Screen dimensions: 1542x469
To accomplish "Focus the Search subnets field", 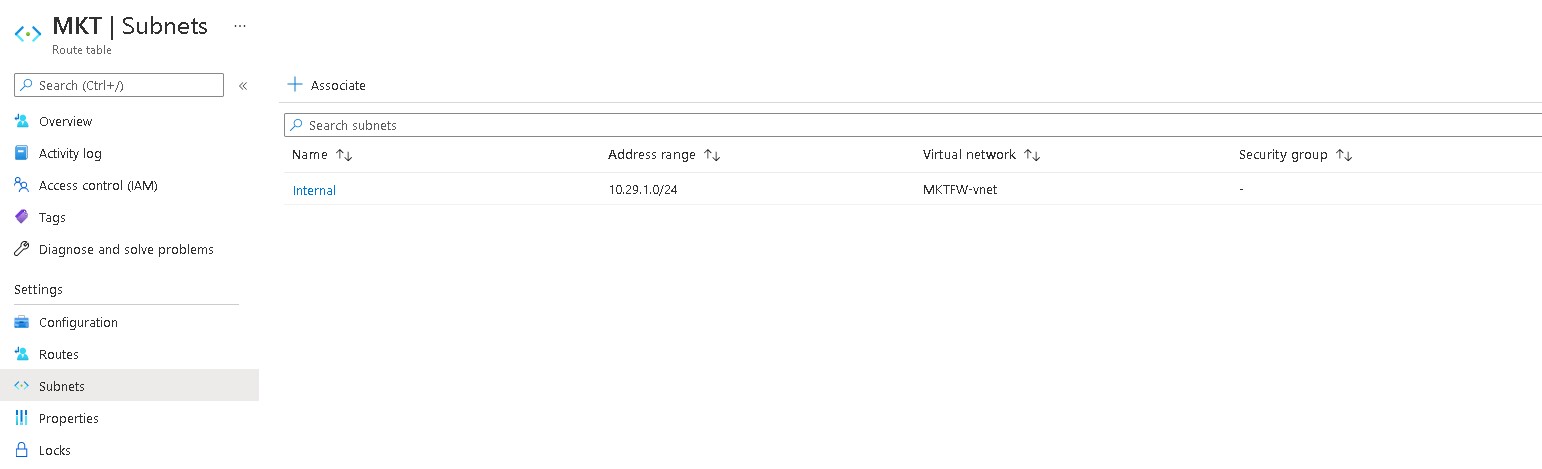I will tap(913, 125).
